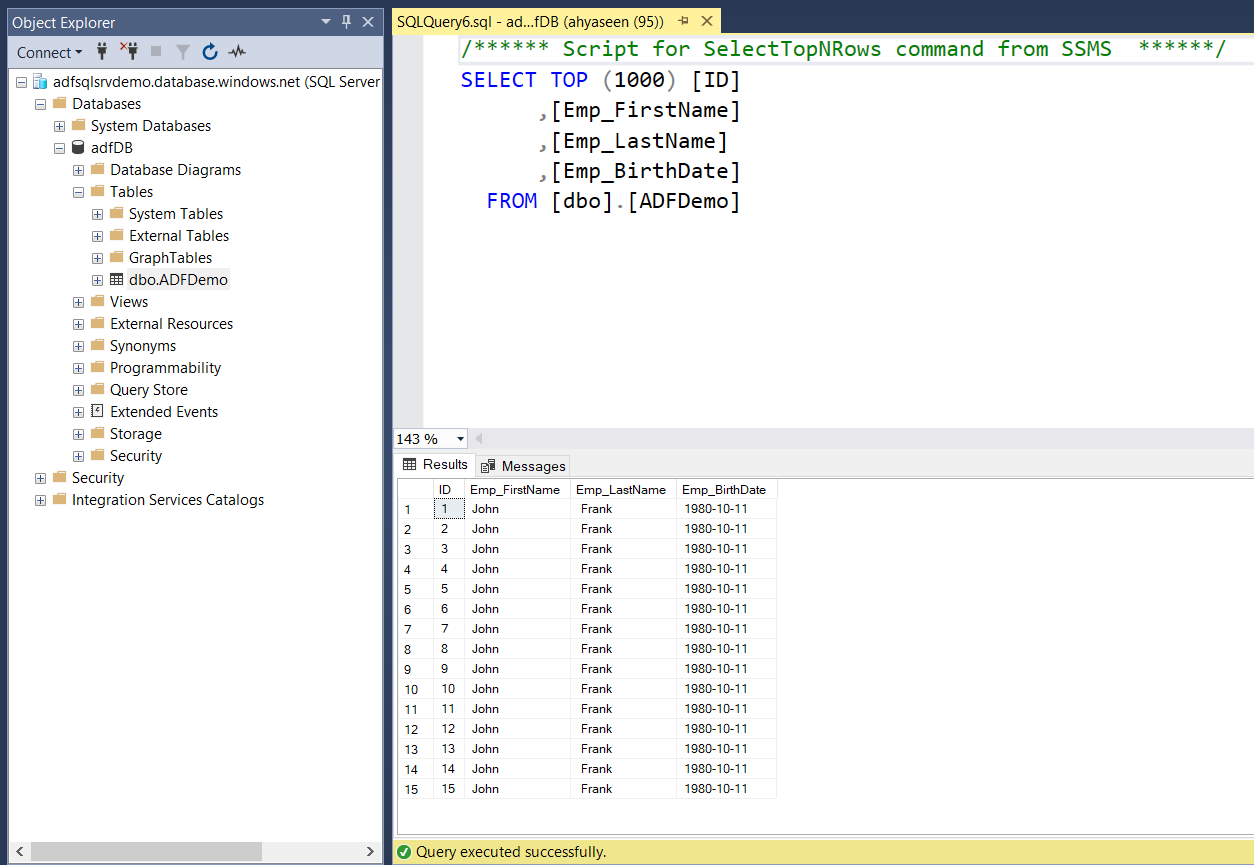This screenshot has width=1254, height=865.
Task: Switch to the Messages tab
Action: pyautogui.click(x=523, y=466)
